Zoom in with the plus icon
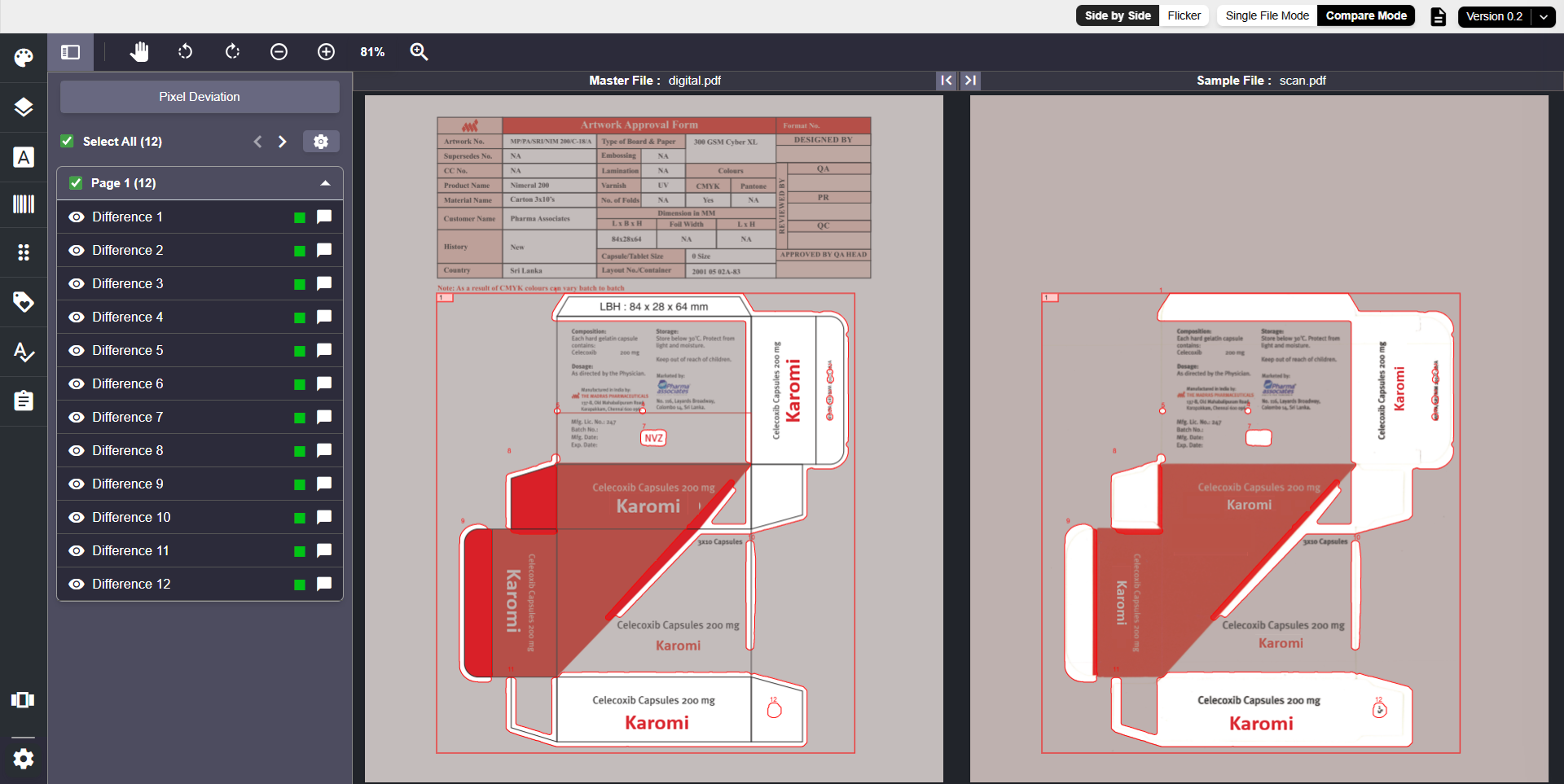The width and height of the screenshot is (1564, 784). [x=326, y=52]
